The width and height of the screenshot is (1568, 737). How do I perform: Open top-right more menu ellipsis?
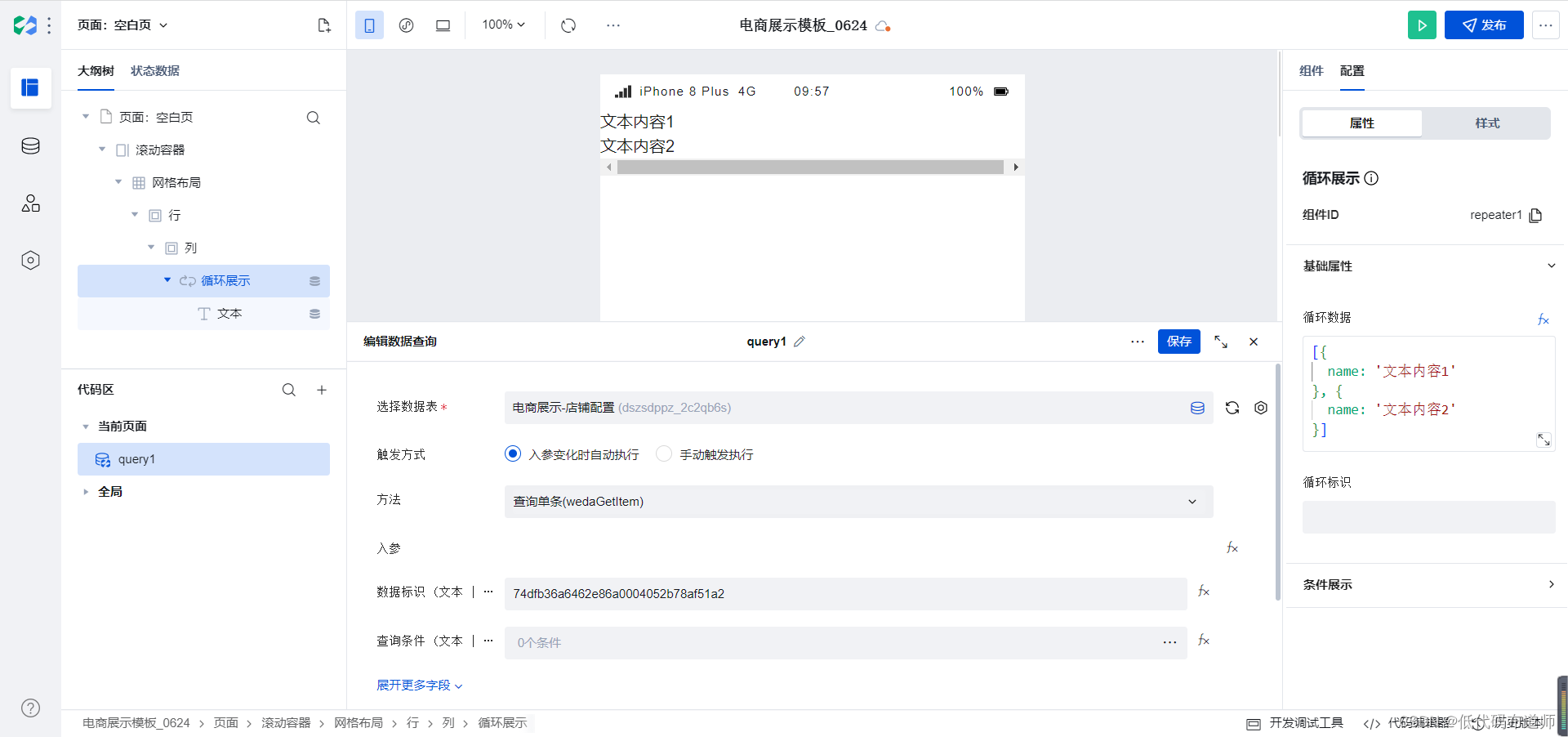[1546, 25]
